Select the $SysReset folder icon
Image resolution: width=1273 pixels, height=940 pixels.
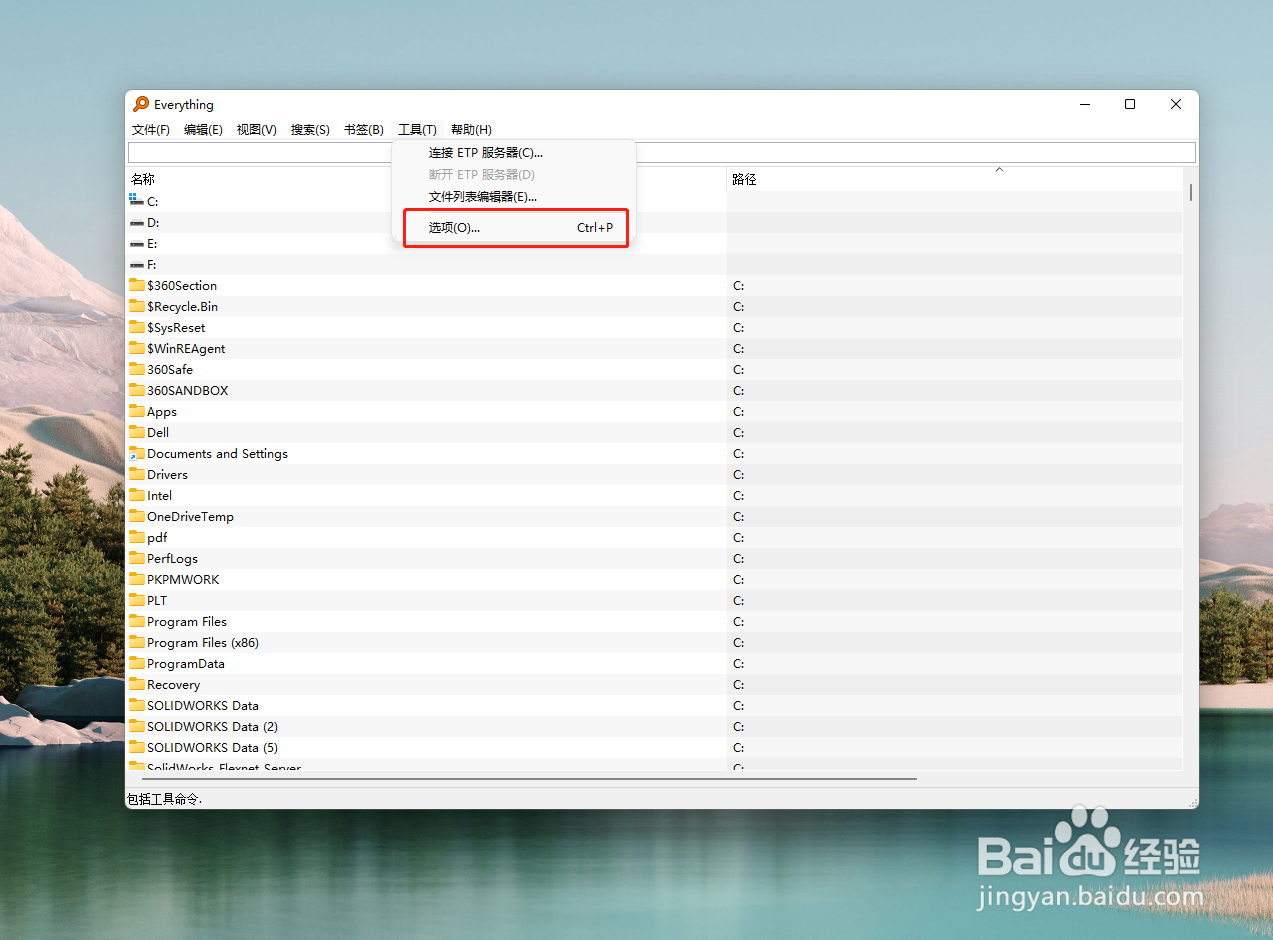(137, 327)
